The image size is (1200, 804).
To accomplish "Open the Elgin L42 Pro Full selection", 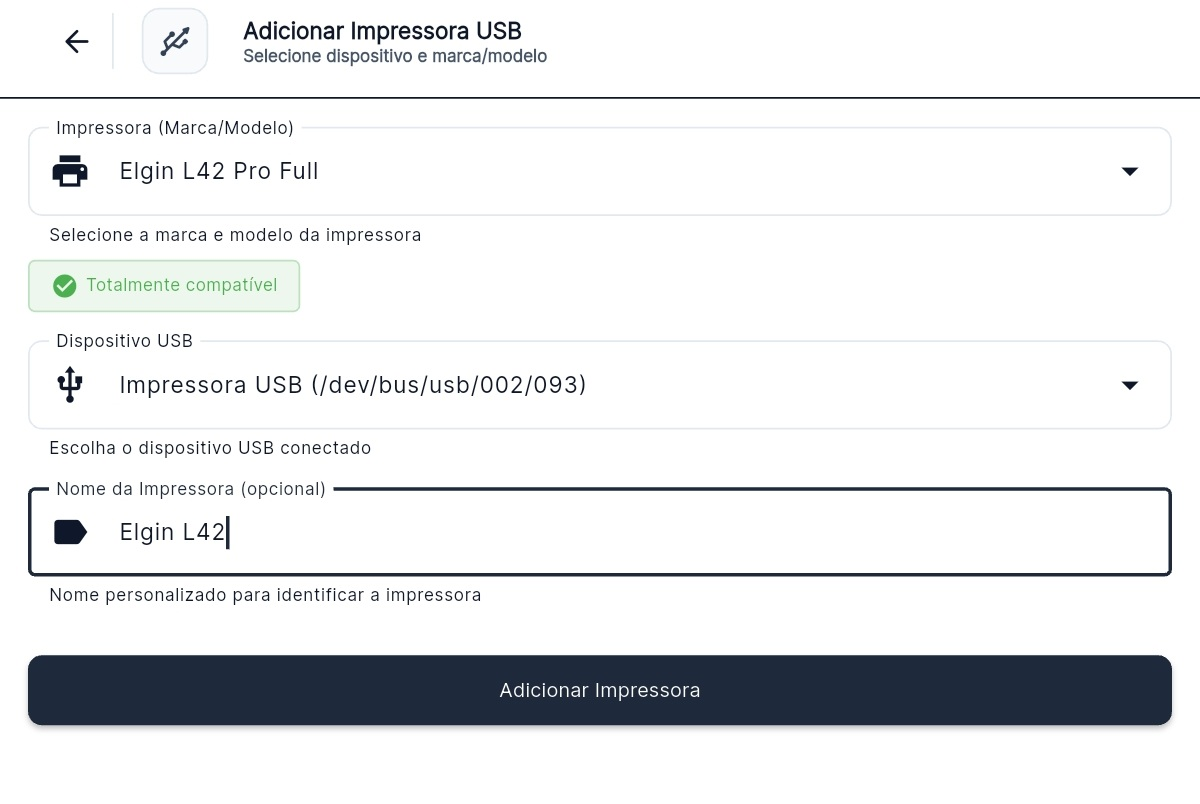I will click(x=600, y=171).
